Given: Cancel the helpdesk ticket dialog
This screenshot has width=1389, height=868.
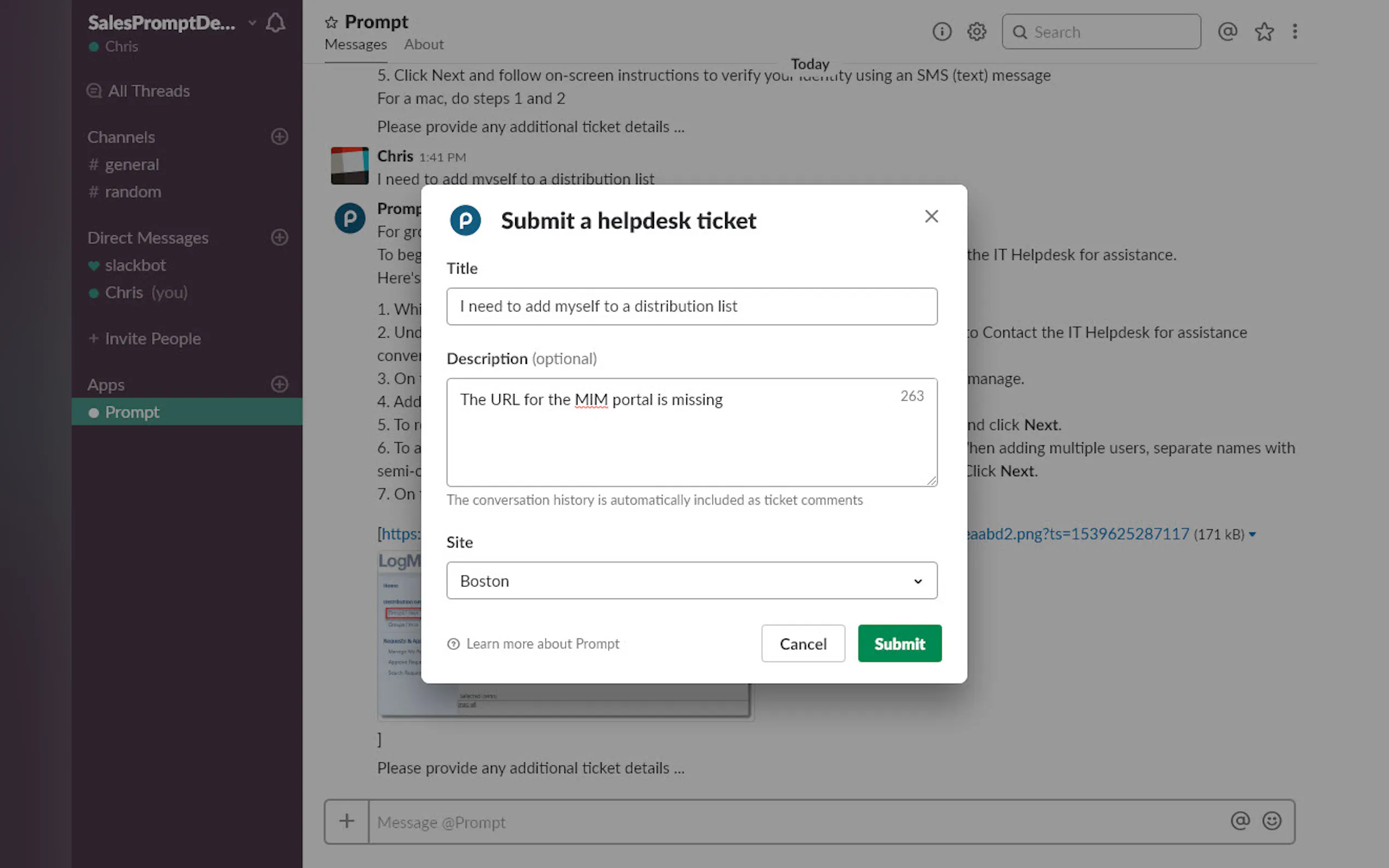Looking at the screenshot, I should tap(803, 643).
